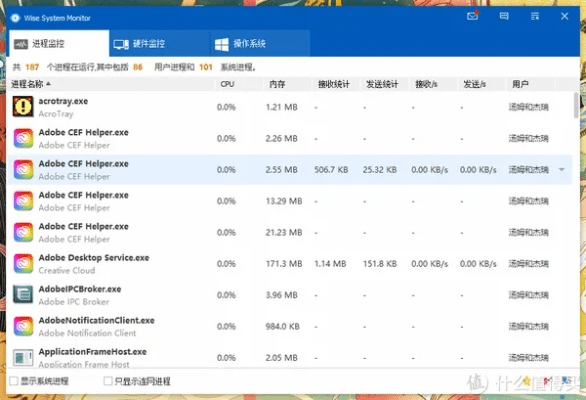
Task: Switch to the 硬件监控 tab
Action: (159, 44)
